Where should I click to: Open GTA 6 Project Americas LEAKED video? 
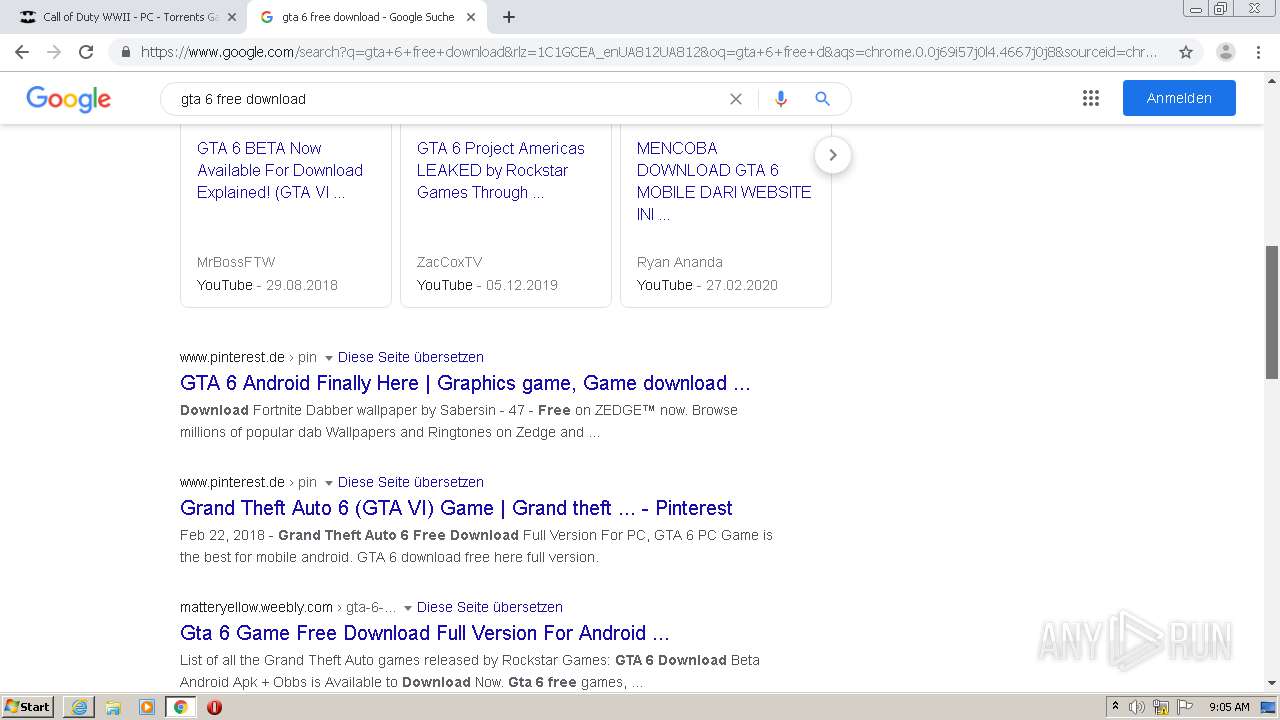pyautogui.click(x=501, y=170)
